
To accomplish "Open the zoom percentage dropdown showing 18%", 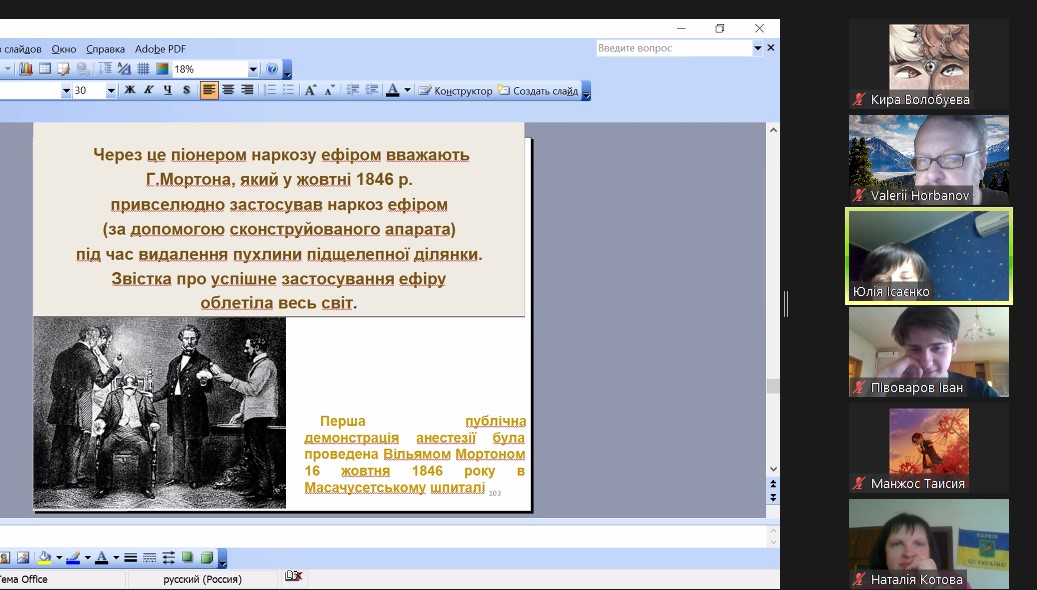I will pos(253,69).
